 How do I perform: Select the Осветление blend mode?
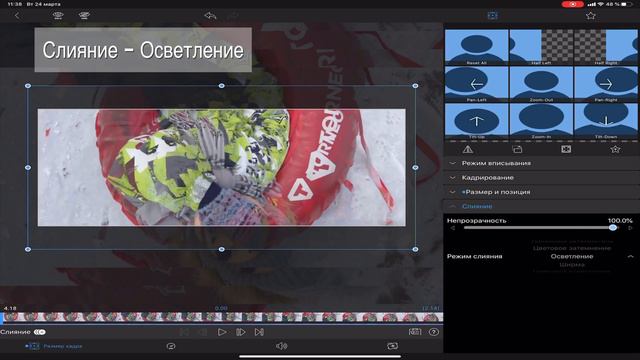pyautogui.click(x=572, y=256)
